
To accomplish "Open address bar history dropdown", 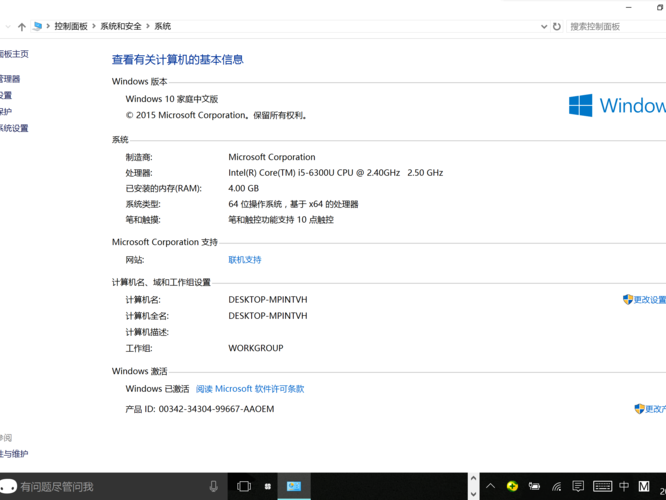I will point(544,26).
